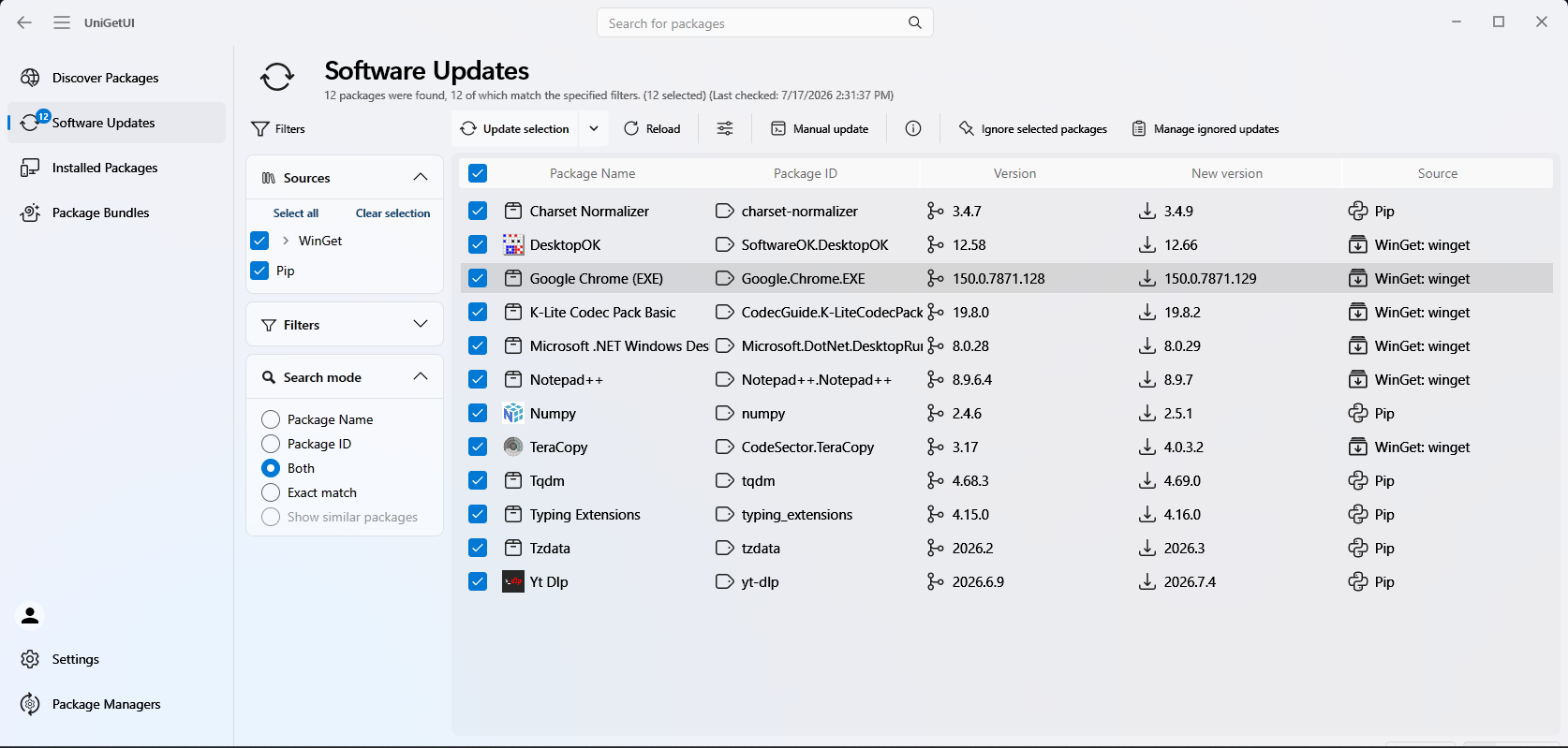The height and width of the screenshot is (748, 1568).
Task: Click the DesktopOK package icon
Action: 513,244
